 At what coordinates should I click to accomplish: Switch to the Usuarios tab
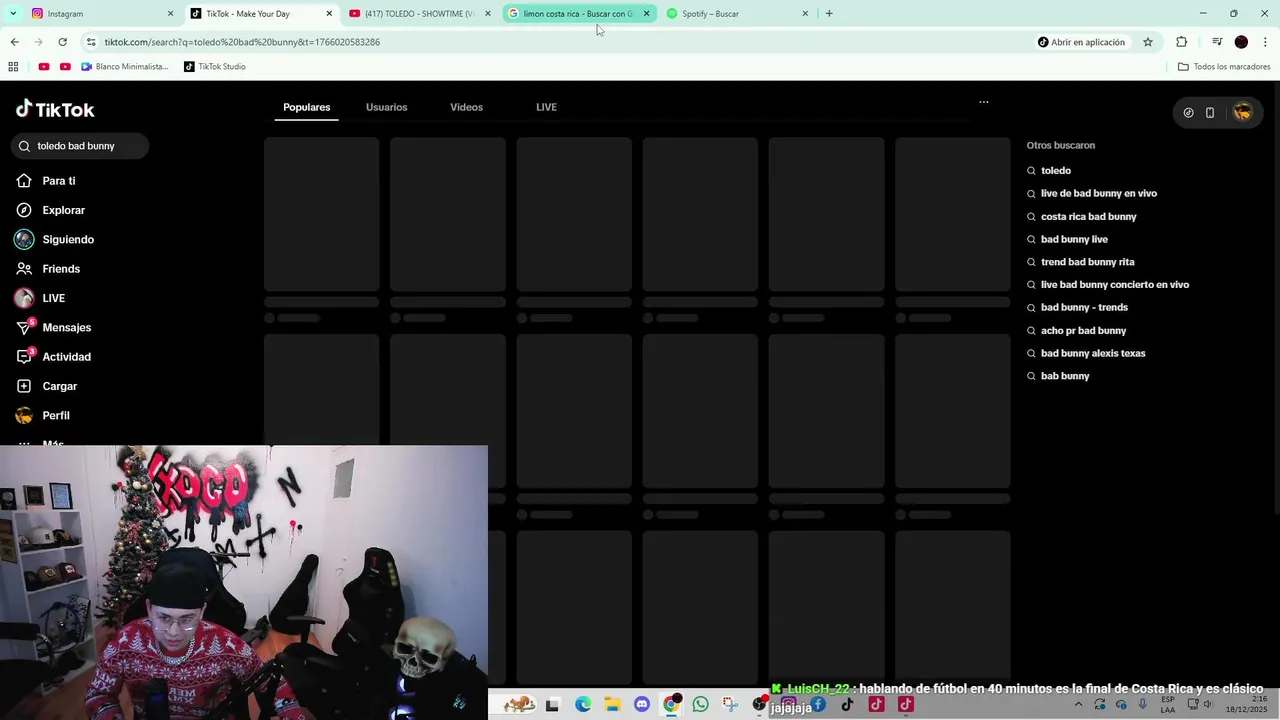[386, 107]
